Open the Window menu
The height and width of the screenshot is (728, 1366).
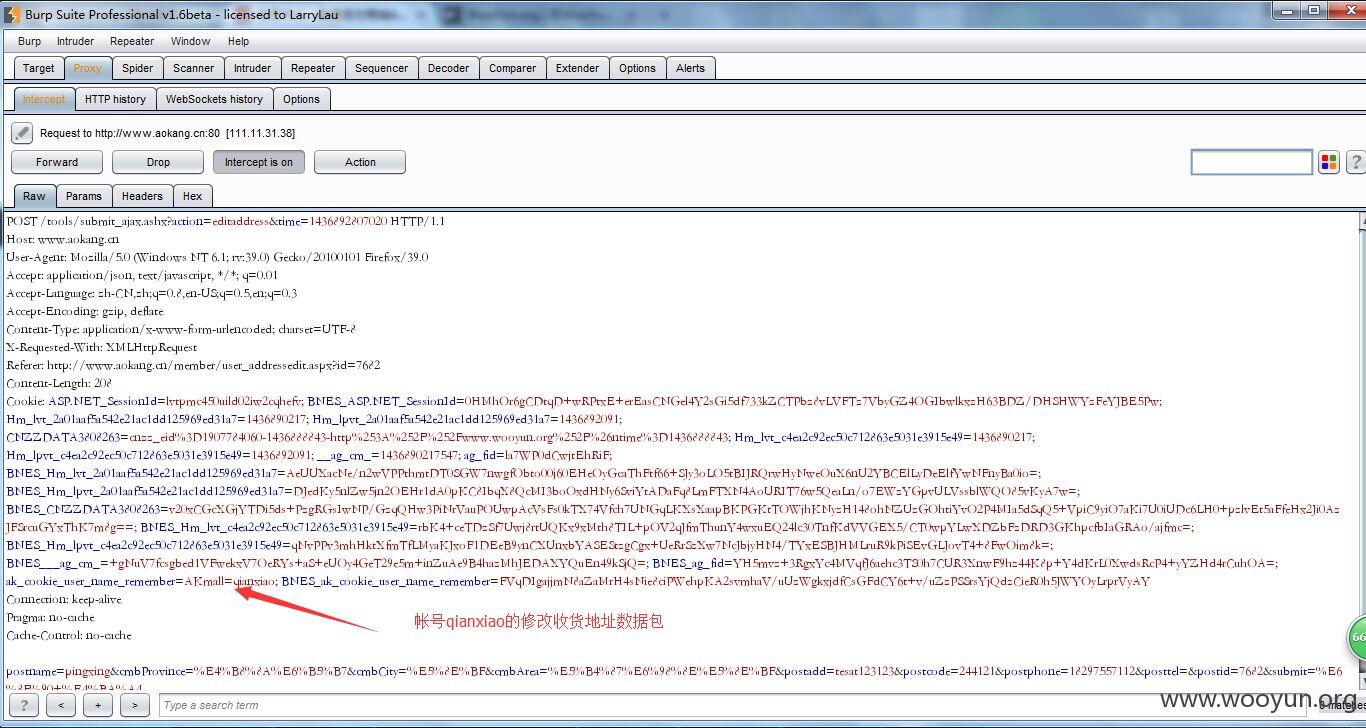pyautogui.click(x=190, y=41)
